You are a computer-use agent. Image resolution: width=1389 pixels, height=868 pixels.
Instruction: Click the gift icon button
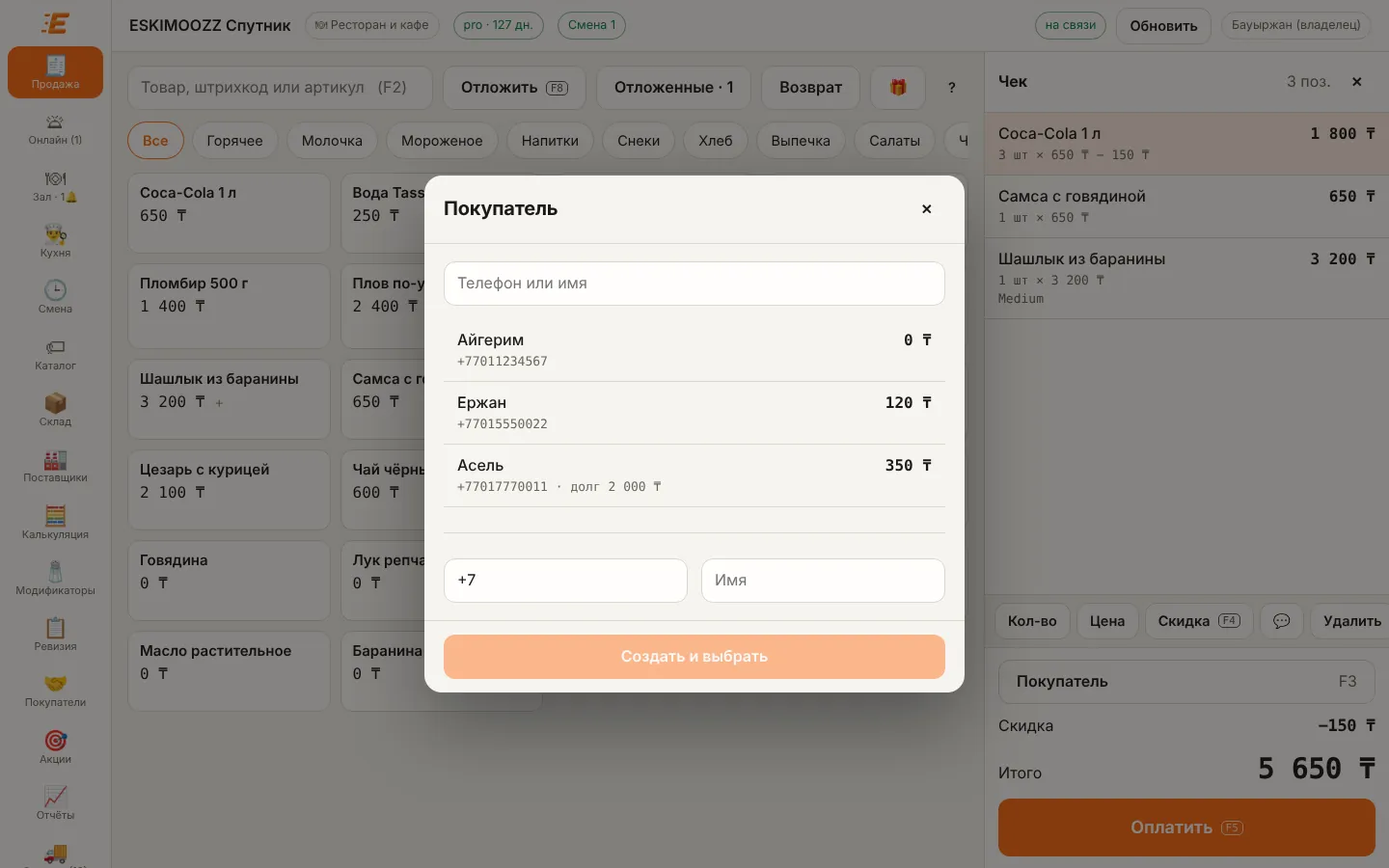point(898,88)
